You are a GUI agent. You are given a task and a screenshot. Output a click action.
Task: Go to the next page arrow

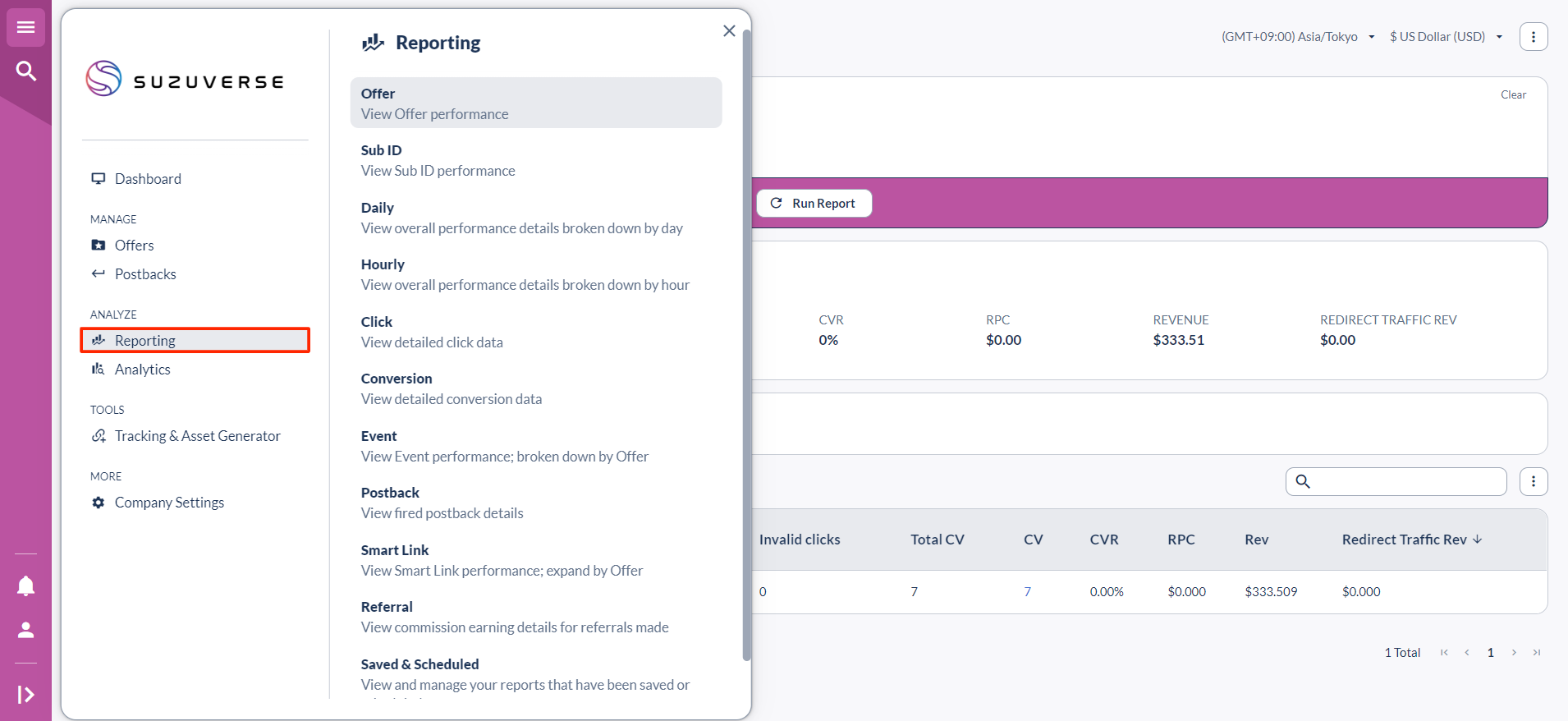tap(1514, 653)
